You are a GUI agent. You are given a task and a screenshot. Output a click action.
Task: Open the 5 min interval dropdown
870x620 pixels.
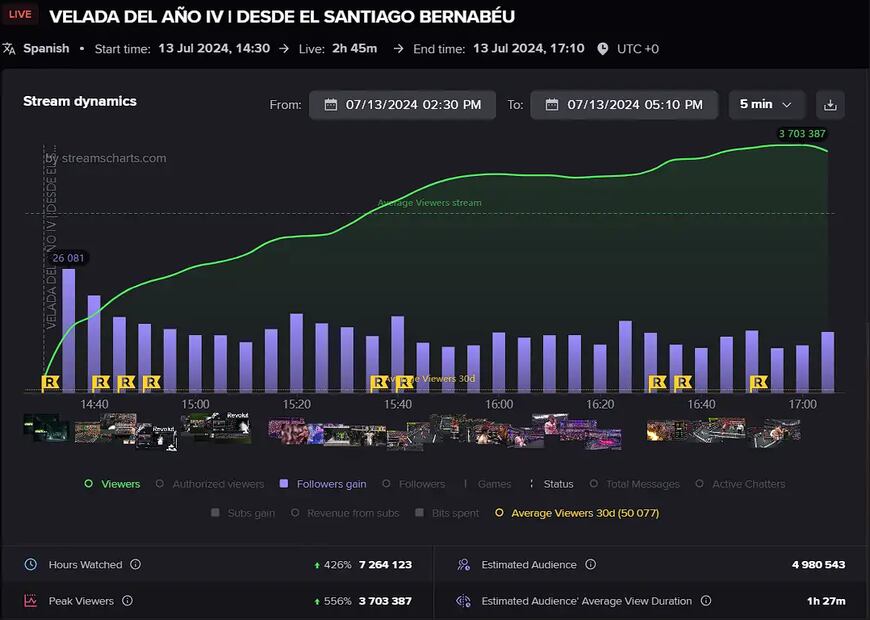point(767,104)
